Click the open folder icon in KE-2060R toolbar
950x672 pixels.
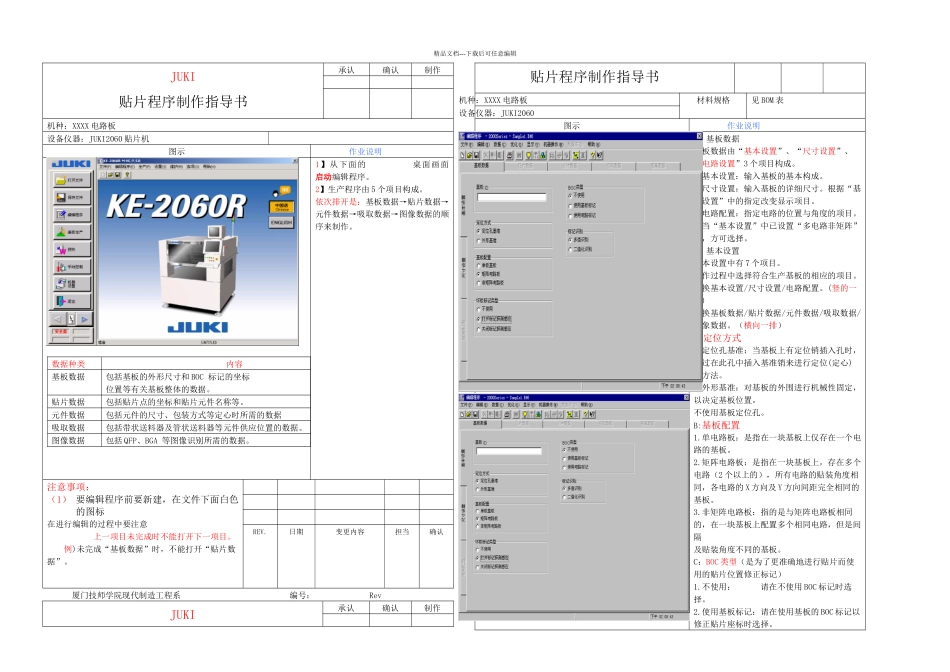coord(110,175)
